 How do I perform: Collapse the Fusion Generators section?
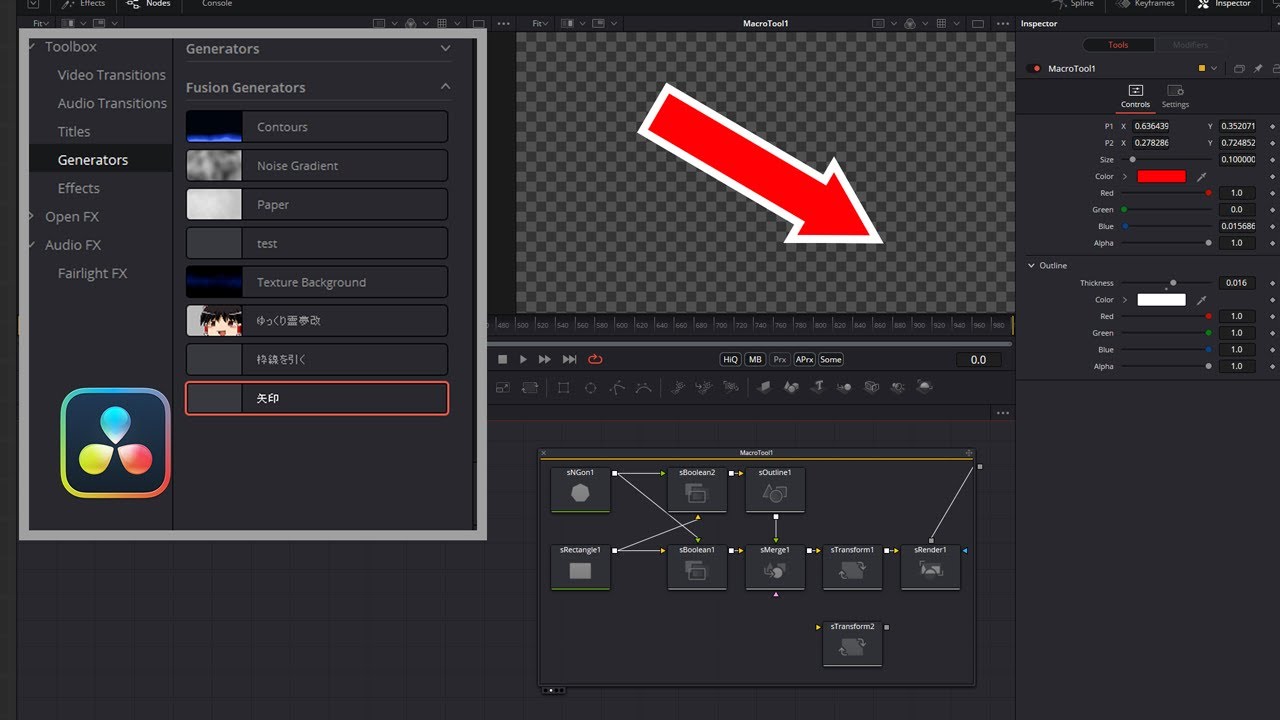coord(445,87)
